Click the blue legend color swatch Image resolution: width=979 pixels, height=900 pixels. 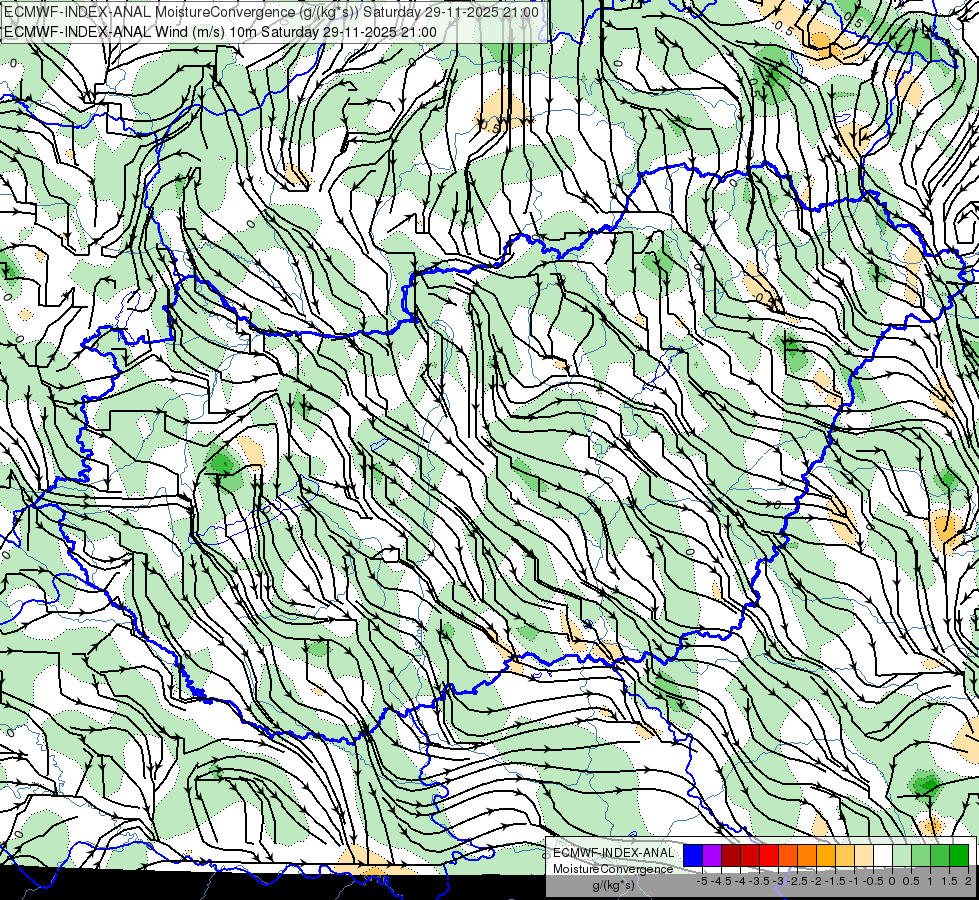pos(693,855)
